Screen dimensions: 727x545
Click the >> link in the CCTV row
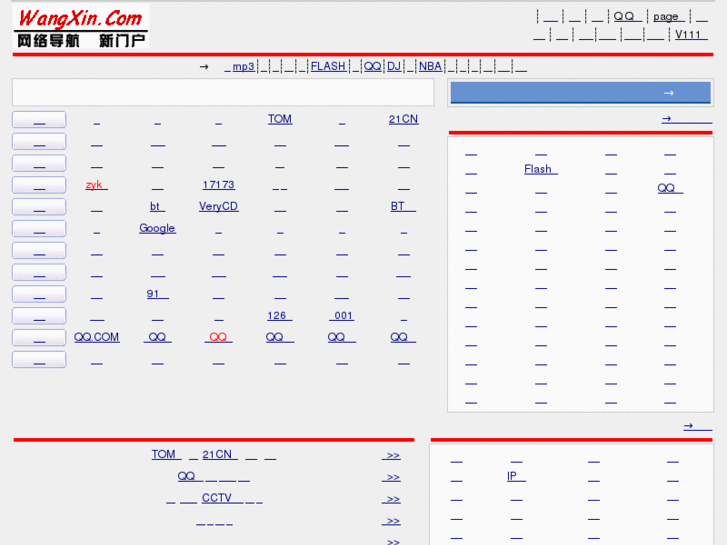tap(391, 499)
